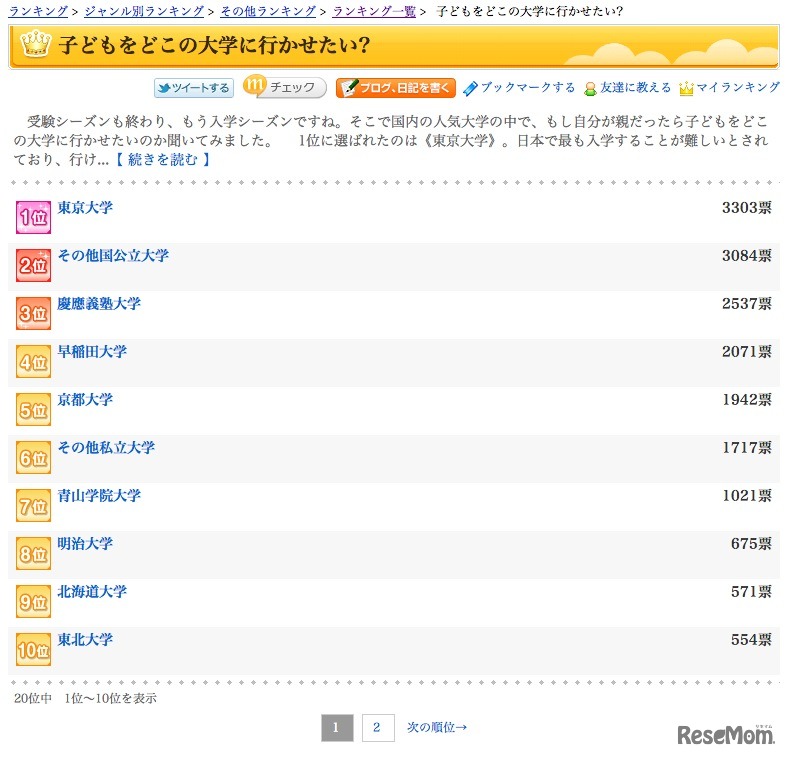Screen dimensions: 788x758
Task: Open ジャンル別ランキング breadcrumb
Action: tap(144, 11)
